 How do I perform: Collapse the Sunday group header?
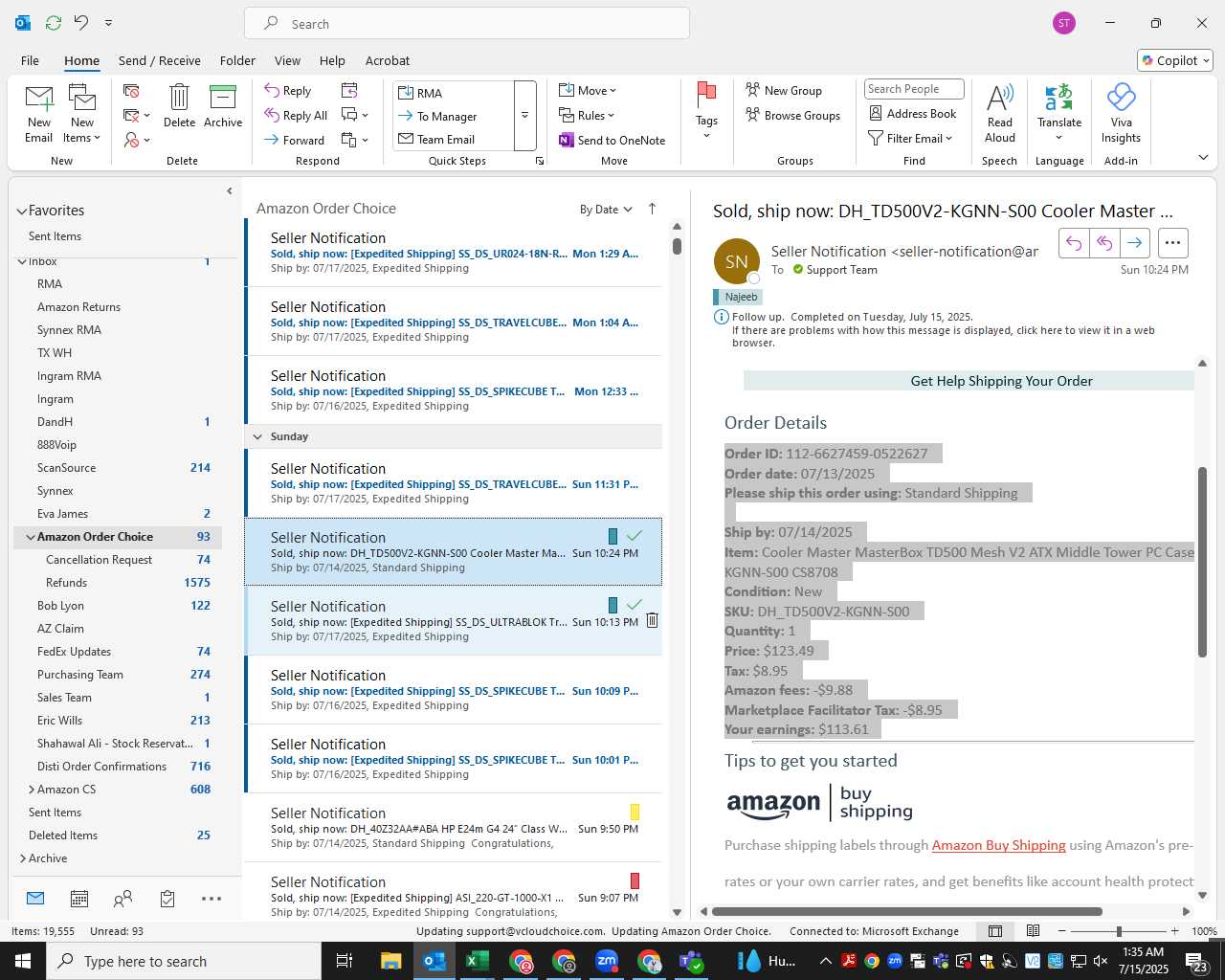pos(256,436)
